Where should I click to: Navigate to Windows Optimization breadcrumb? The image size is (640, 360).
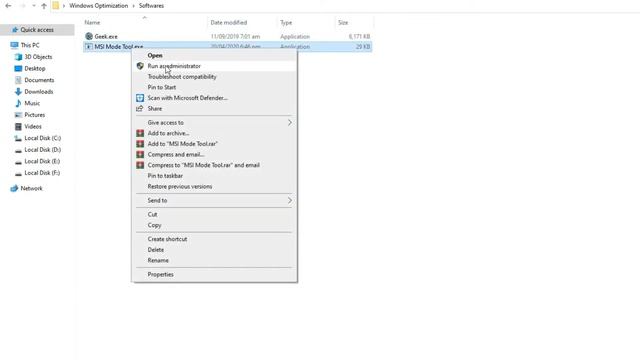(98, 6)
